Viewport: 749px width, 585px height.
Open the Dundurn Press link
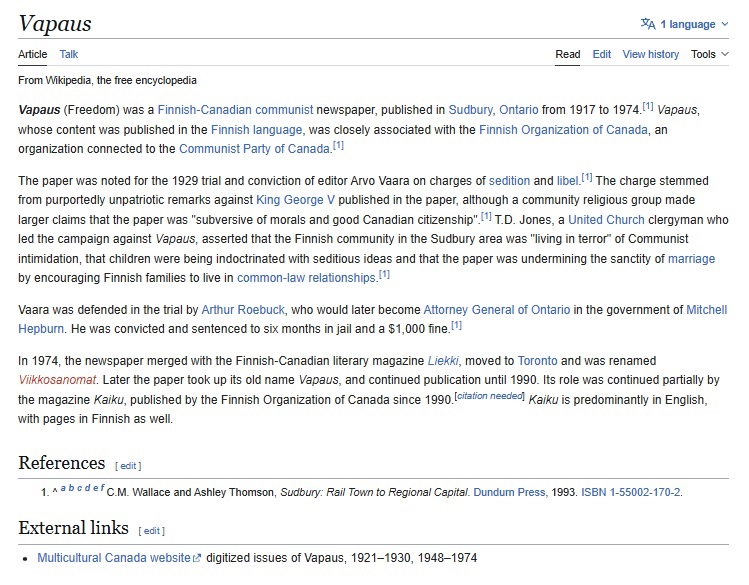509,492
